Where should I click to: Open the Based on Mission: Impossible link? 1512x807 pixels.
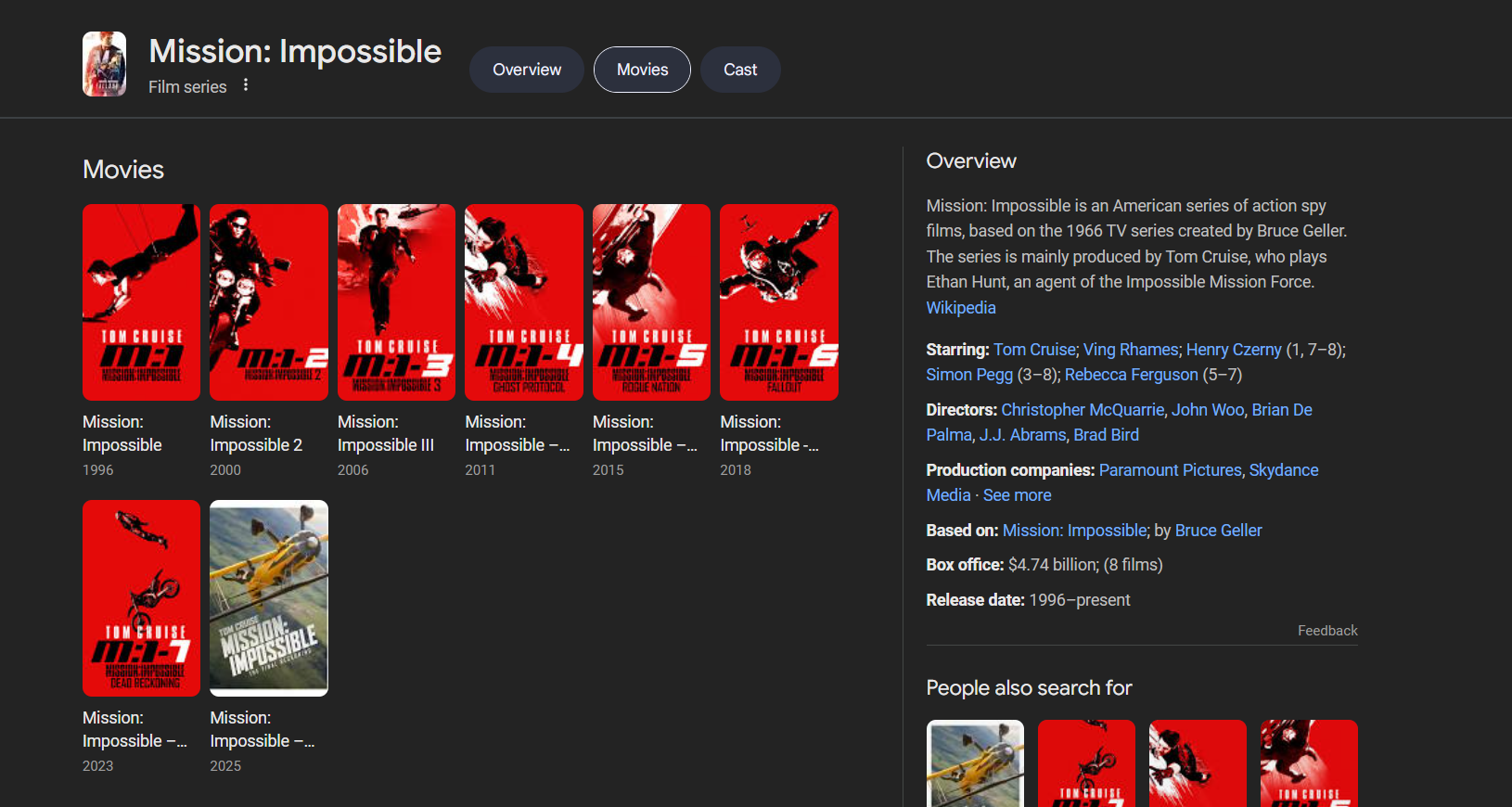(1075, 531)
